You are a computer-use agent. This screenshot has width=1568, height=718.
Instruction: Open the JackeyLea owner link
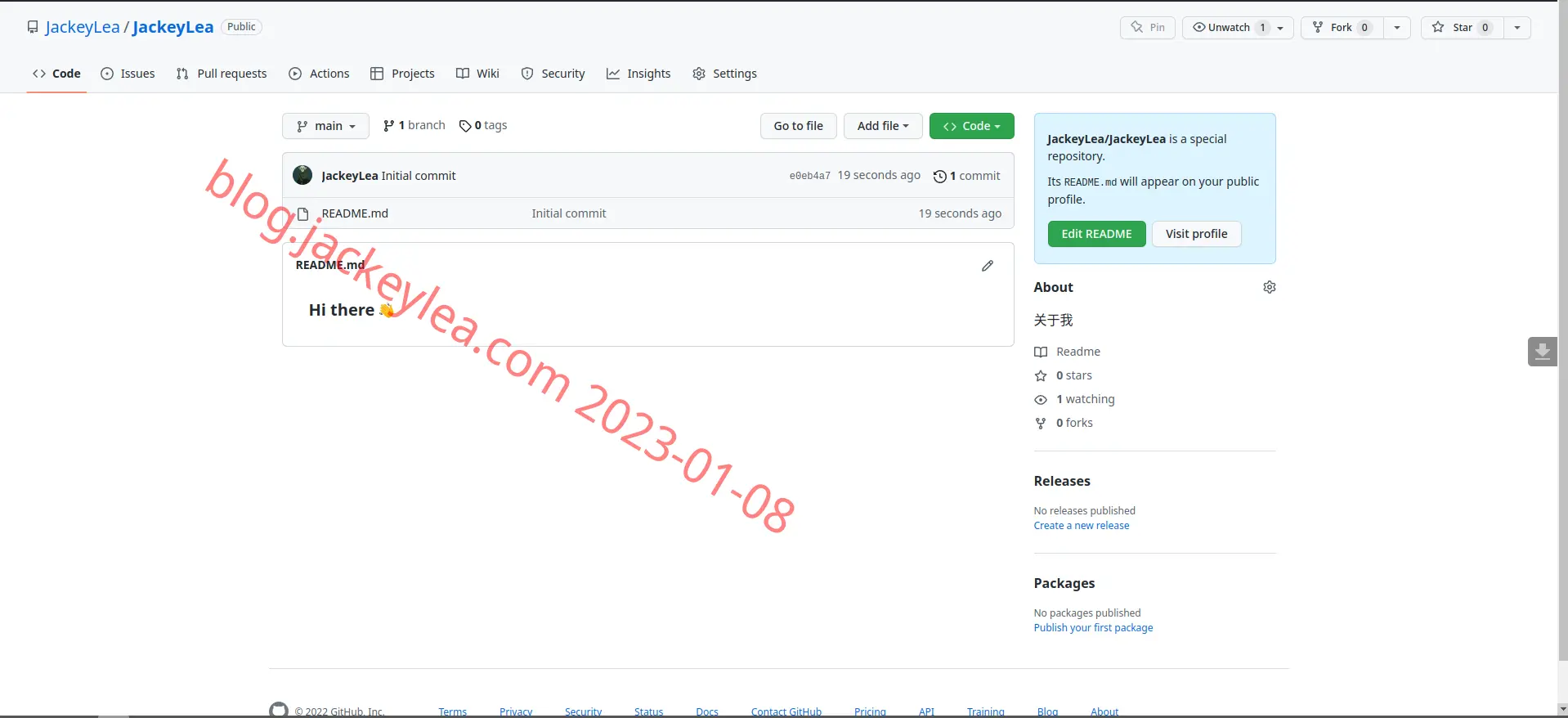coord(83,27)
